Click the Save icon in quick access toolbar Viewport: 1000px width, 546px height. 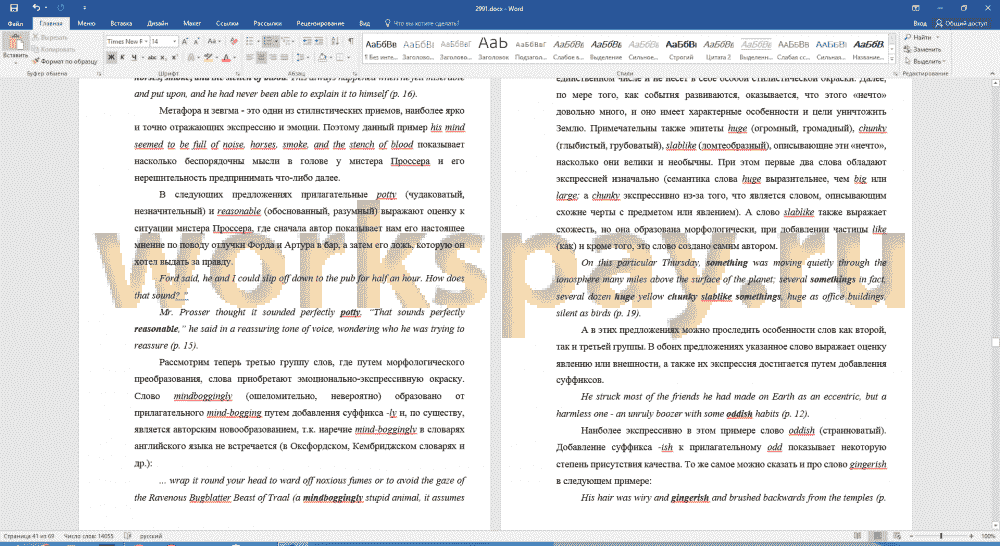click(13, 8)
